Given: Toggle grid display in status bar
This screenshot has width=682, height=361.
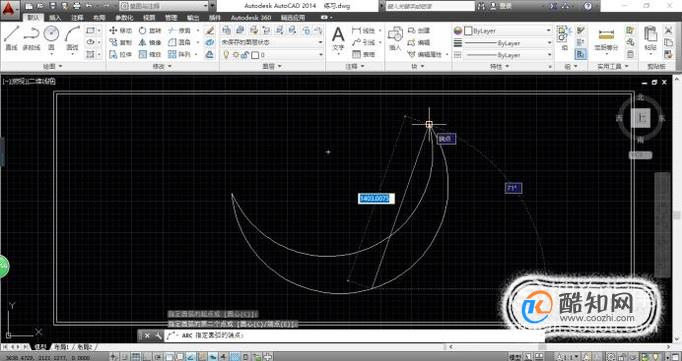Looking at the screenshot, I should pos(136,357).
